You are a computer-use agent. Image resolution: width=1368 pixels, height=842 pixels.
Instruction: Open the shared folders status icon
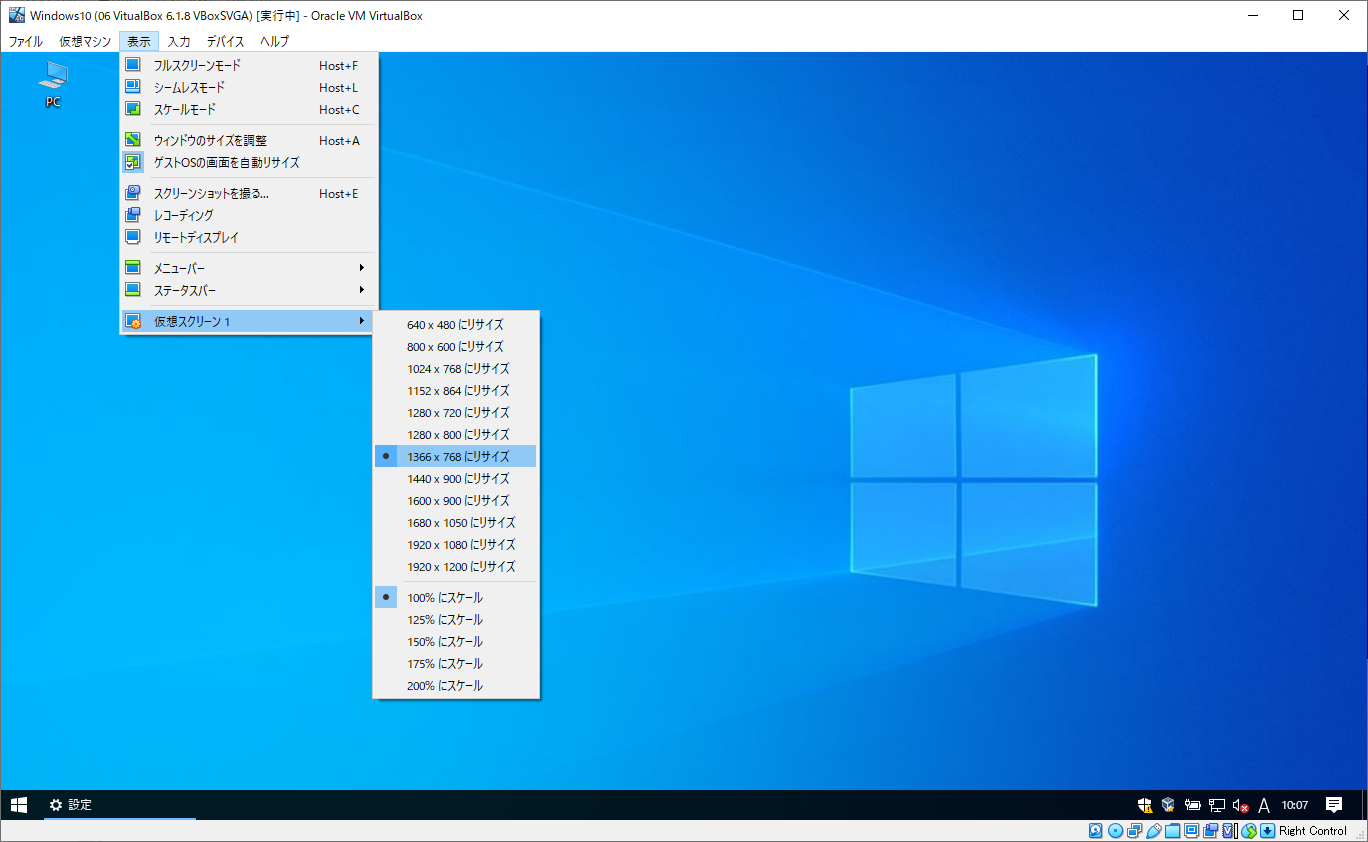(x=1172, y=831)
